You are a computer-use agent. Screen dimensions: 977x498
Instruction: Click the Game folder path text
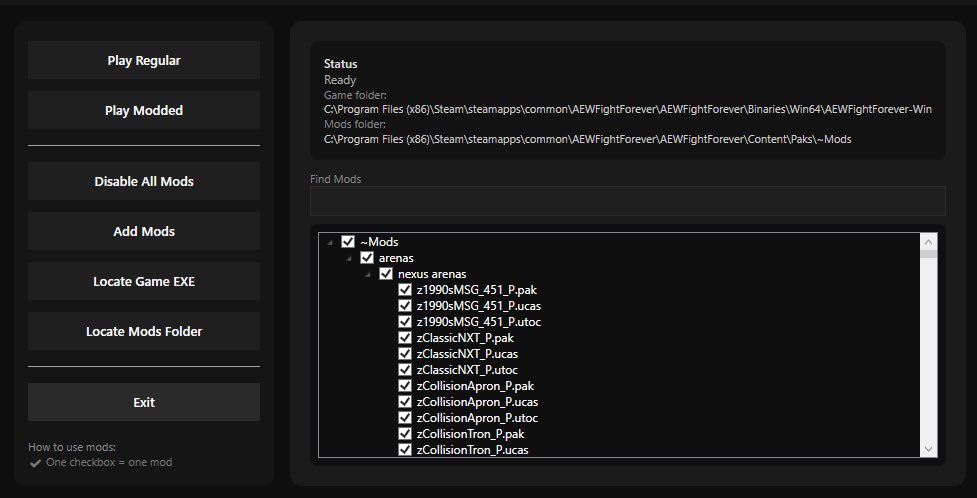pyautogui.click(x=627, y=110)
